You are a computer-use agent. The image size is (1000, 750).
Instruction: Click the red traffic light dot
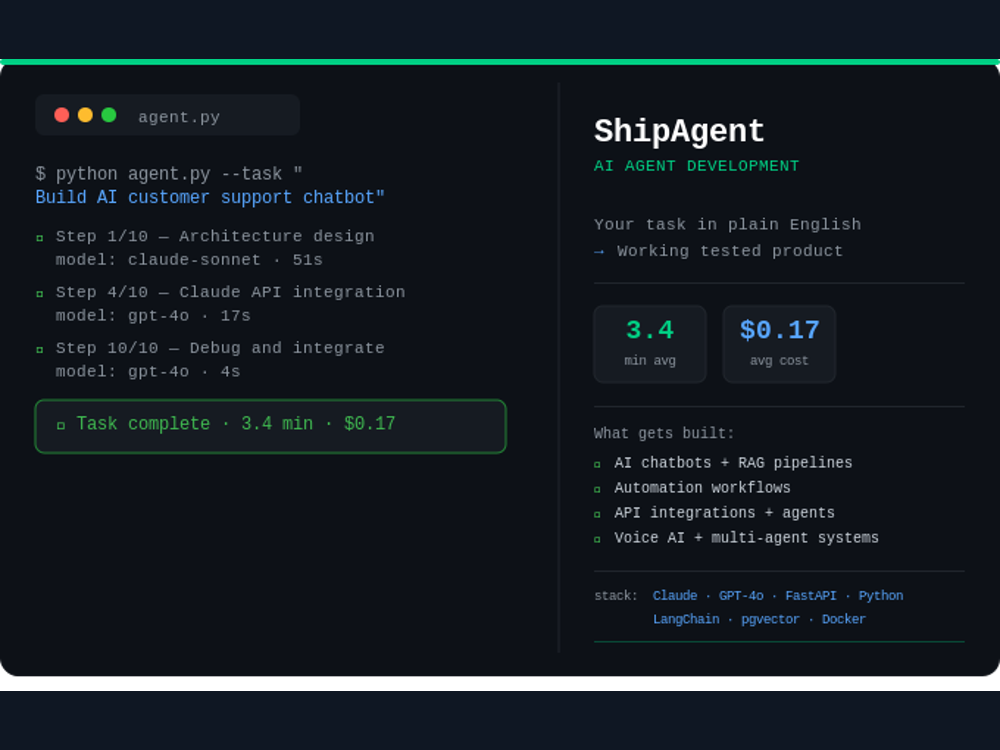[61, 114]
